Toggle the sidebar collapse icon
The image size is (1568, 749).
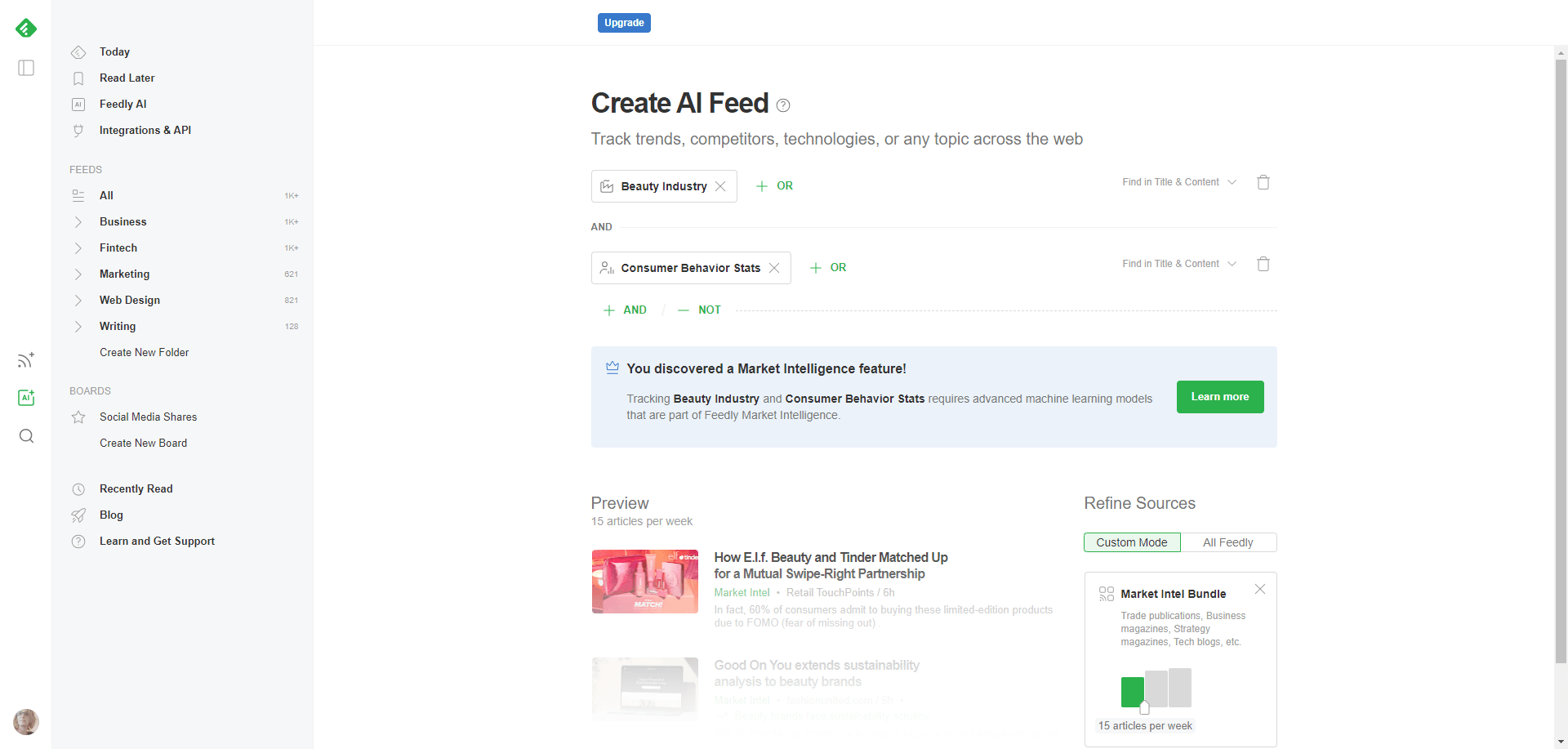pos(25,68)
